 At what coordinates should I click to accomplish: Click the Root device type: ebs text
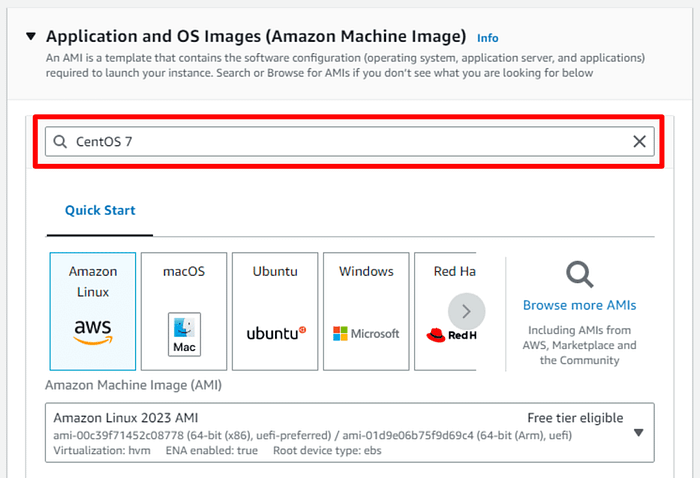(x=327, y=450)
